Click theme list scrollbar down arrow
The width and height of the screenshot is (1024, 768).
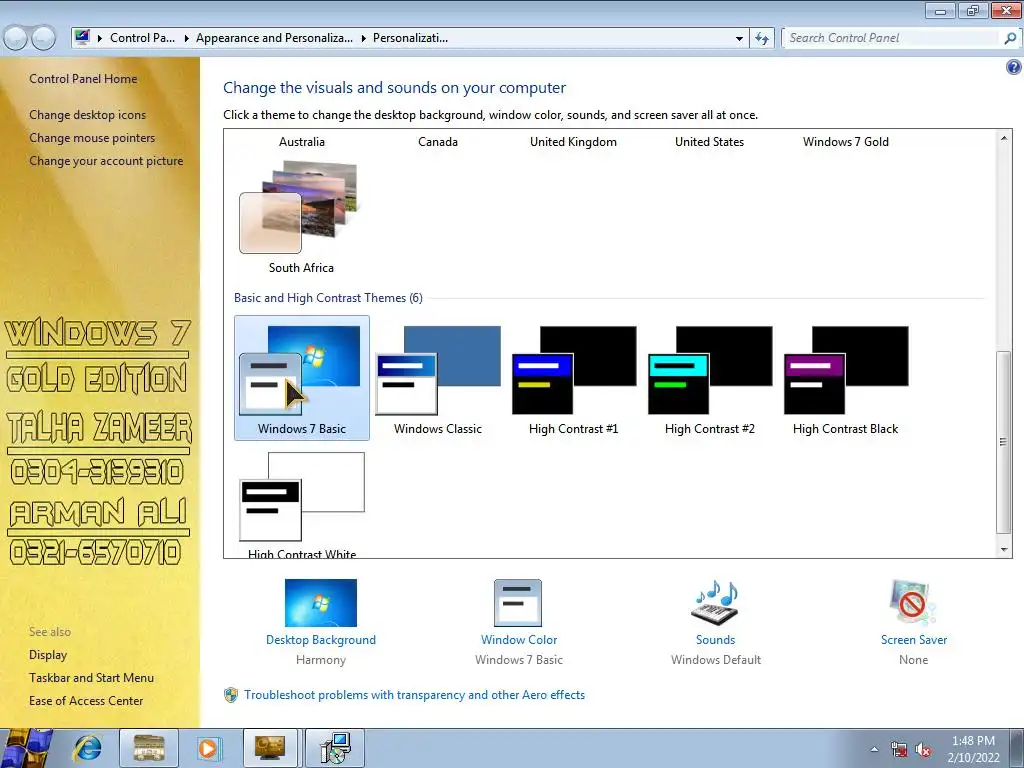point(1004,550)
